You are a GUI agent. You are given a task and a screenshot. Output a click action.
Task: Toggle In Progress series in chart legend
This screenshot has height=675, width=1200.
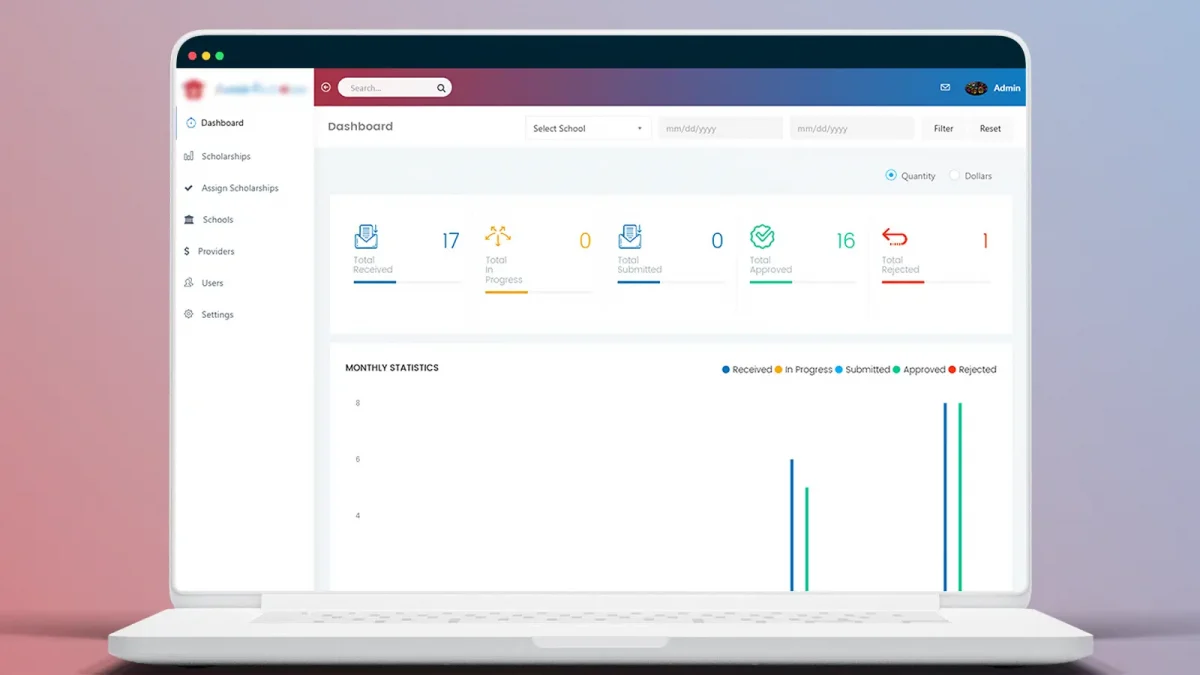(x=803, y=370)
